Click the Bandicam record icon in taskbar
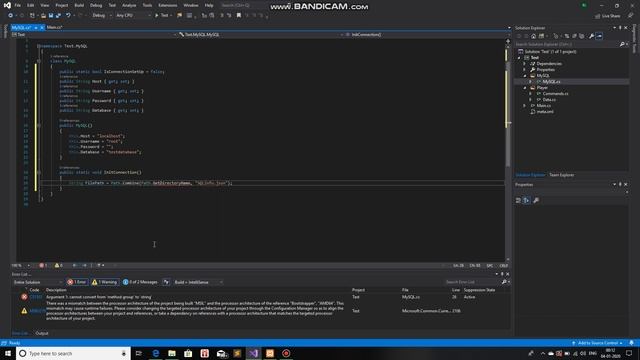This screenshot has width=640, height=360. click(286, 353)
